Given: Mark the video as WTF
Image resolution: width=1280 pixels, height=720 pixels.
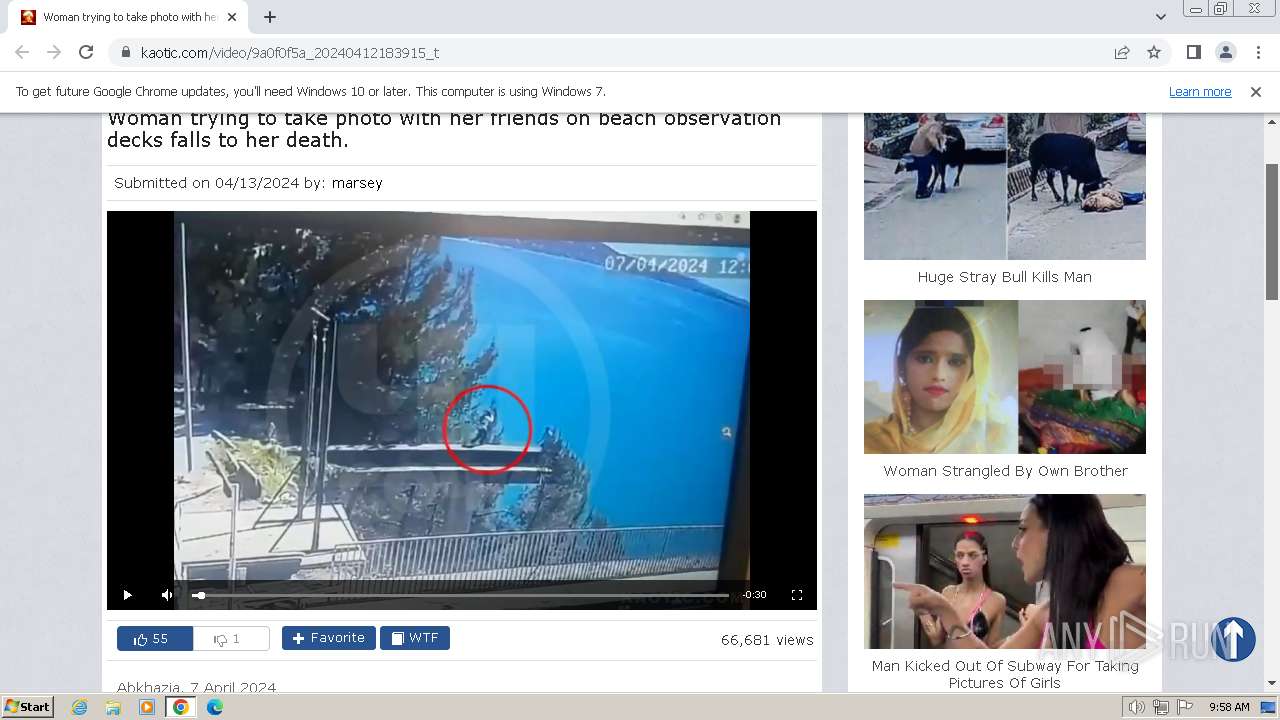Looking at the screenshot, I should pos(415,638).
